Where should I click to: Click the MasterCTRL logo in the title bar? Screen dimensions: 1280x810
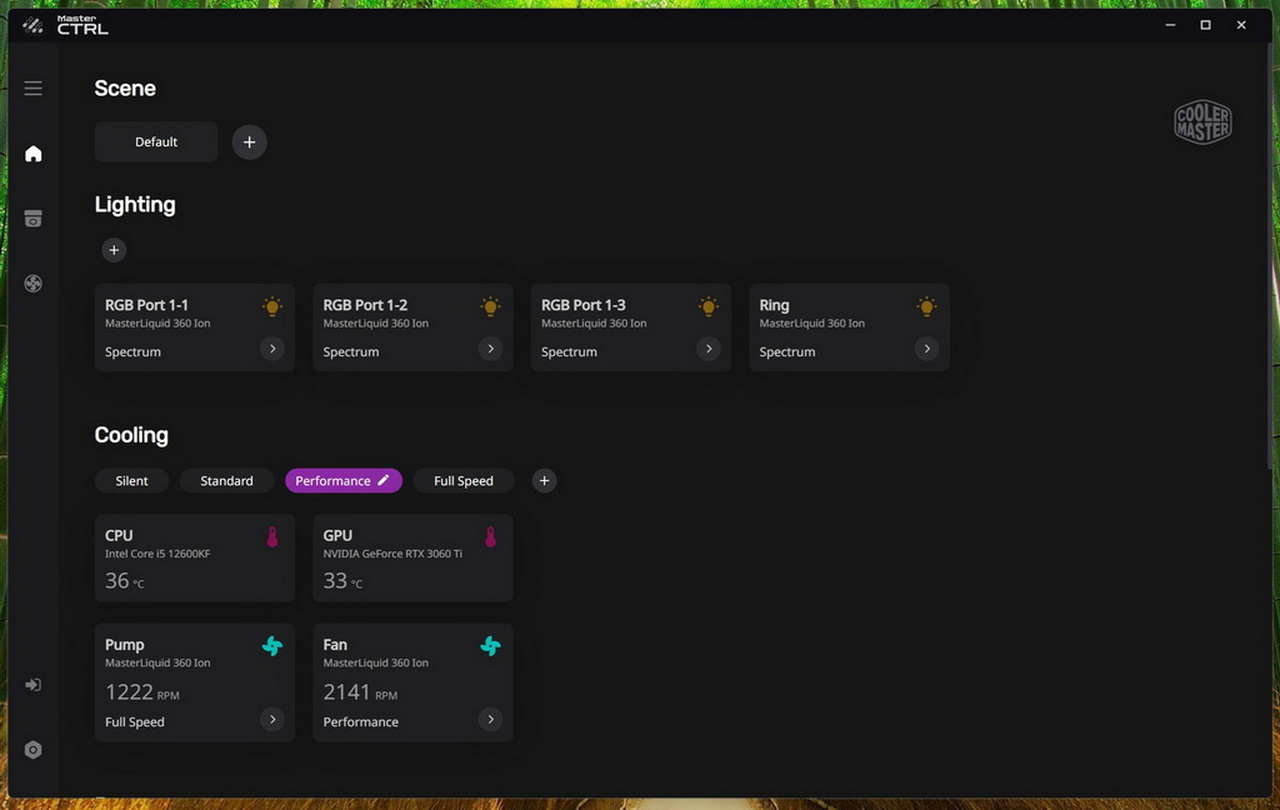[66, 25]
